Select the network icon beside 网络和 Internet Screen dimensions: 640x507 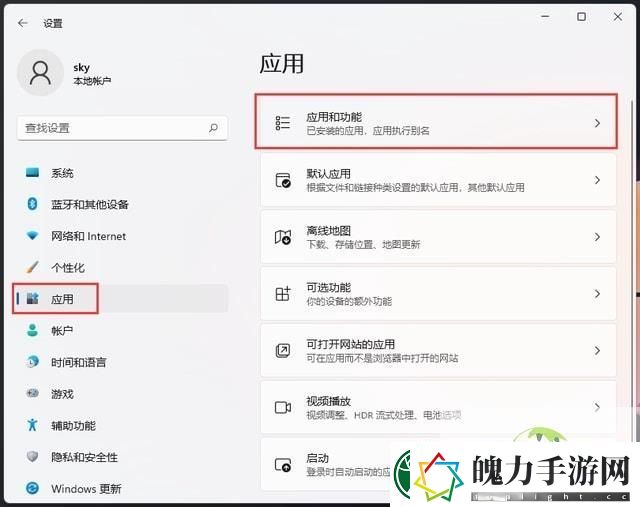tap(32, 236)
